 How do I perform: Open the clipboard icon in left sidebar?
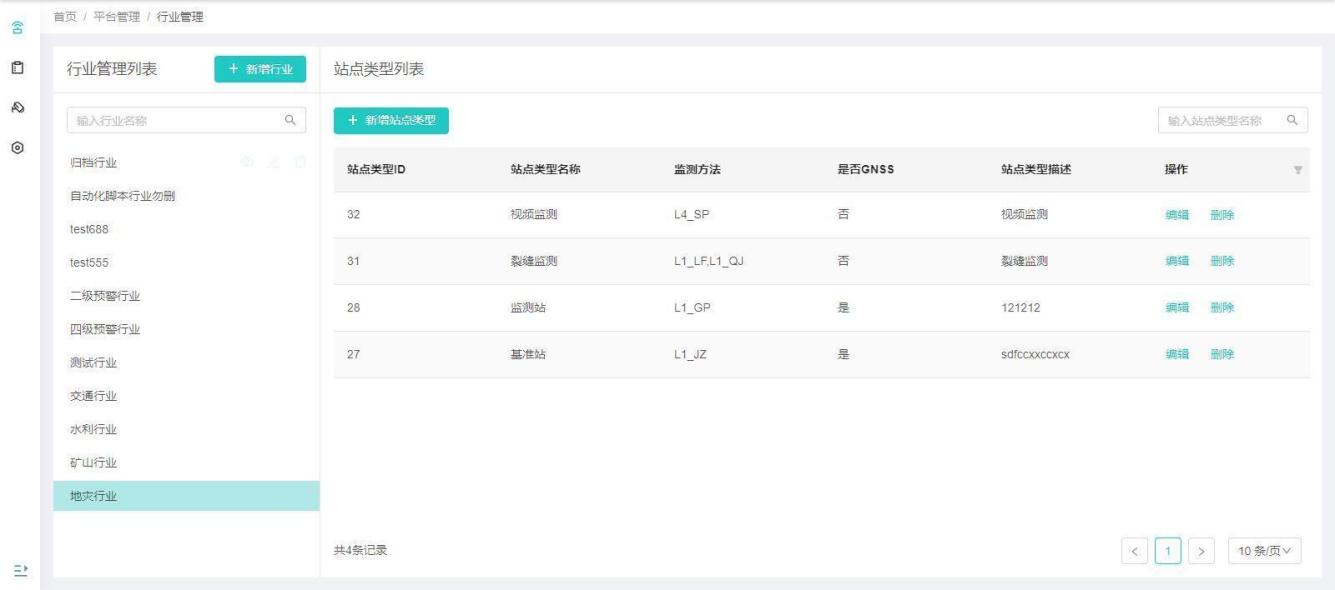tap(18, 68)
